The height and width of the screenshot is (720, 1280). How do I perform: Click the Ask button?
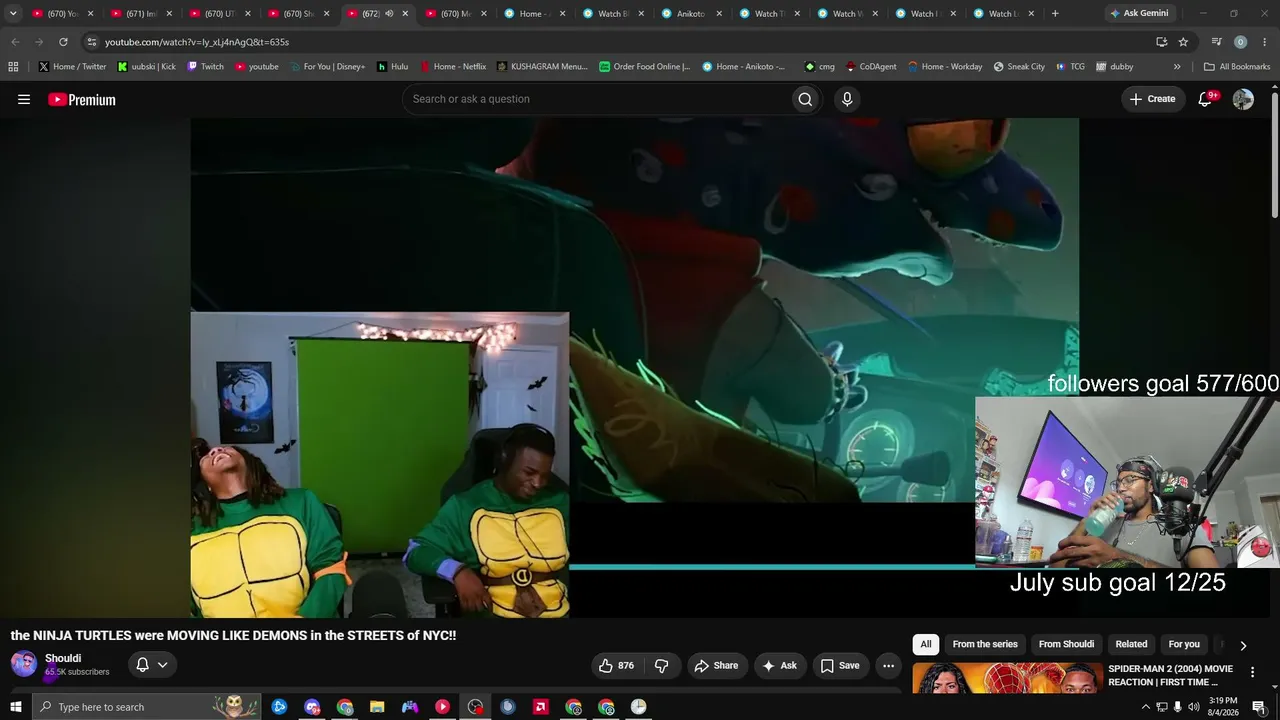(779, 666)
